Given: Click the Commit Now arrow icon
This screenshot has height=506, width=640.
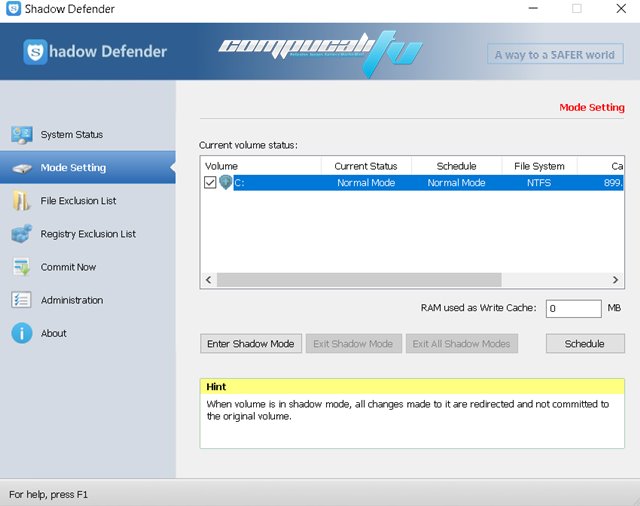Looking at the screenshot, I should [x=22, y=267].
